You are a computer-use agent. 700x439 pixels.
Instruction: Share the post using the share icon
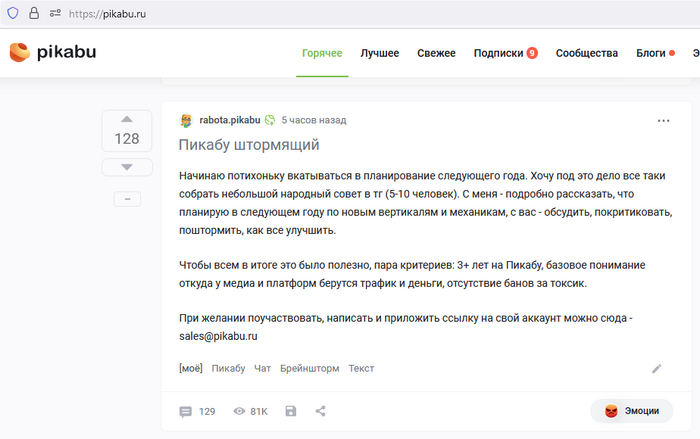click(321, 411)
